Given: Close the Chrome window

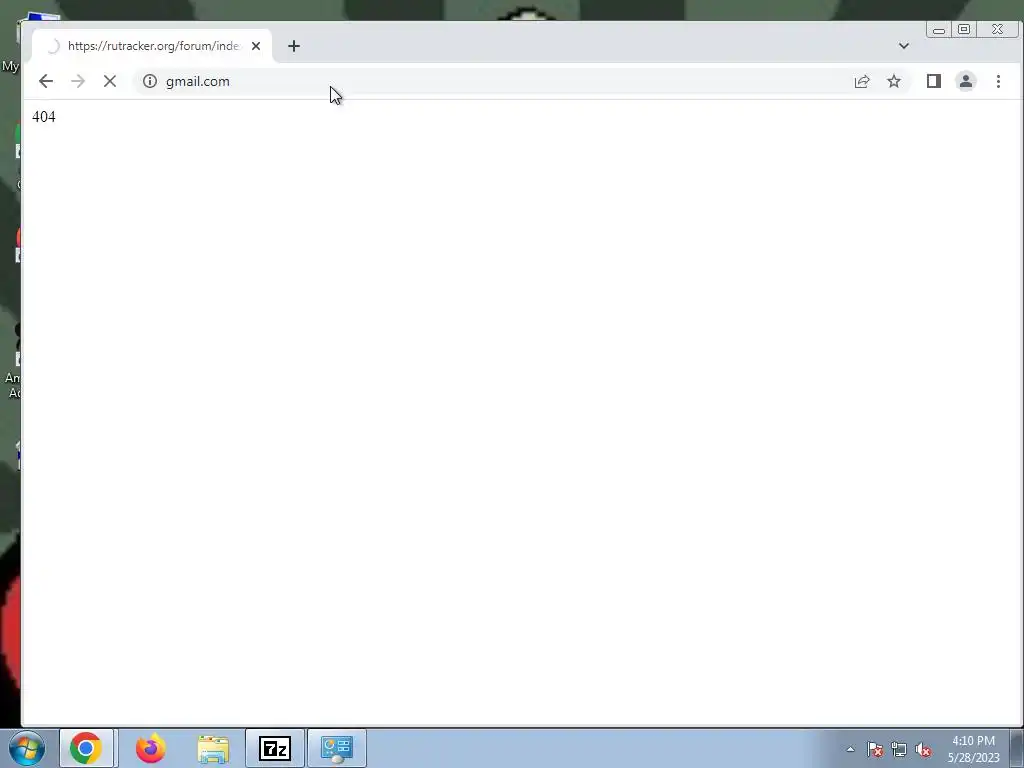Looking at the screenshot, I should pyautogui.click(x=997, y=29).
